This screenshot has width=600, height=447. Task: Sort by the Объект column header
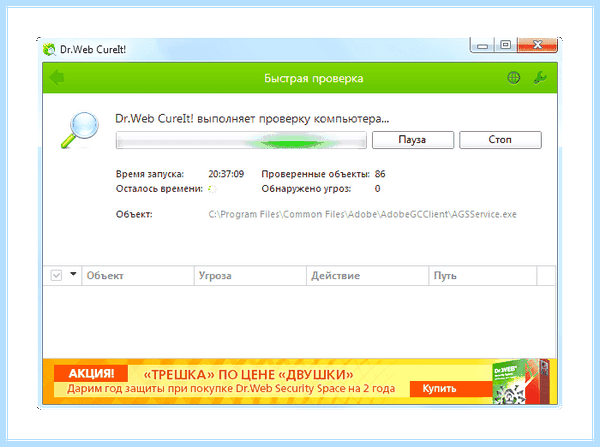pyautogui.click(x=138, y=276)
